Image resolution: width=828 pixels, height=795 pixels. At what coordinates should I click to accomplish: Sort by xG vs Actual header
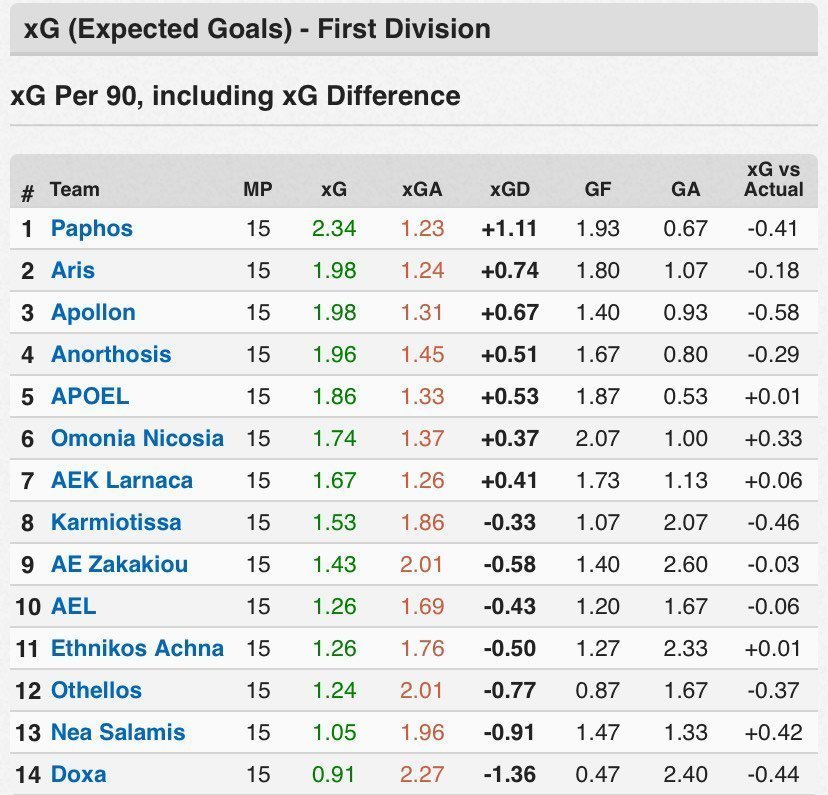tap(774, 179)
